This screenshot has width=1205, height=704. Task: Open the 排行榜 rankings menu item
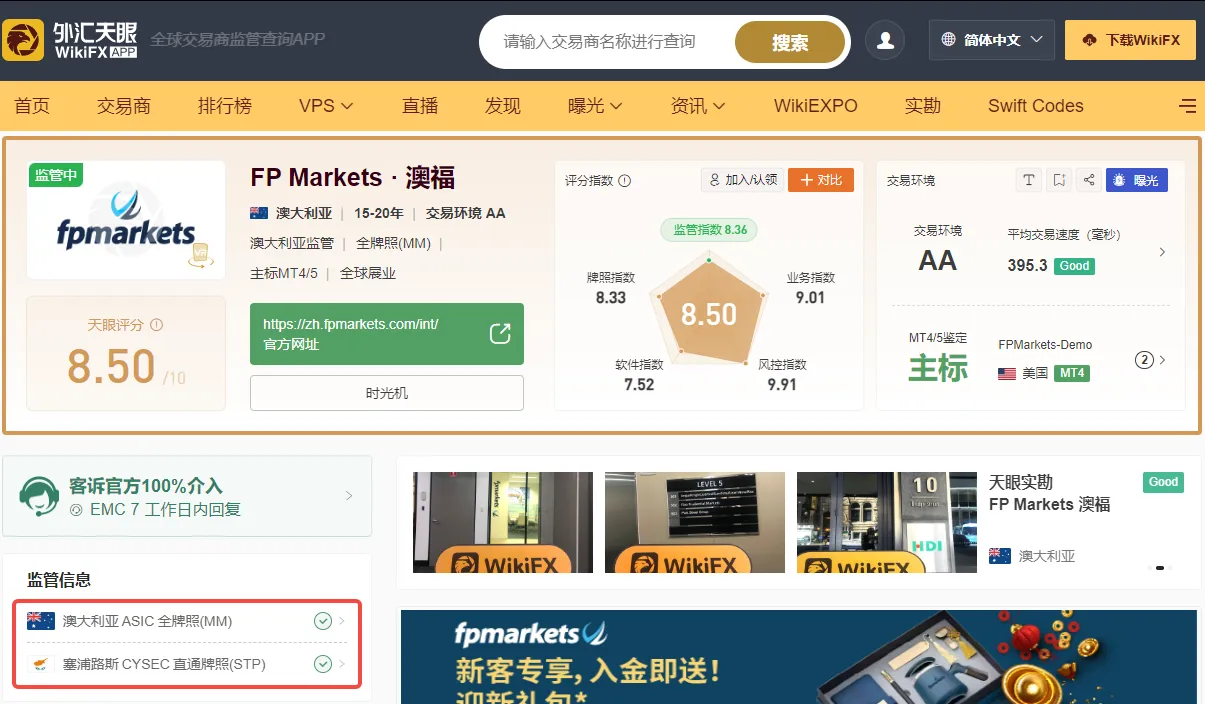click(225, 106)
